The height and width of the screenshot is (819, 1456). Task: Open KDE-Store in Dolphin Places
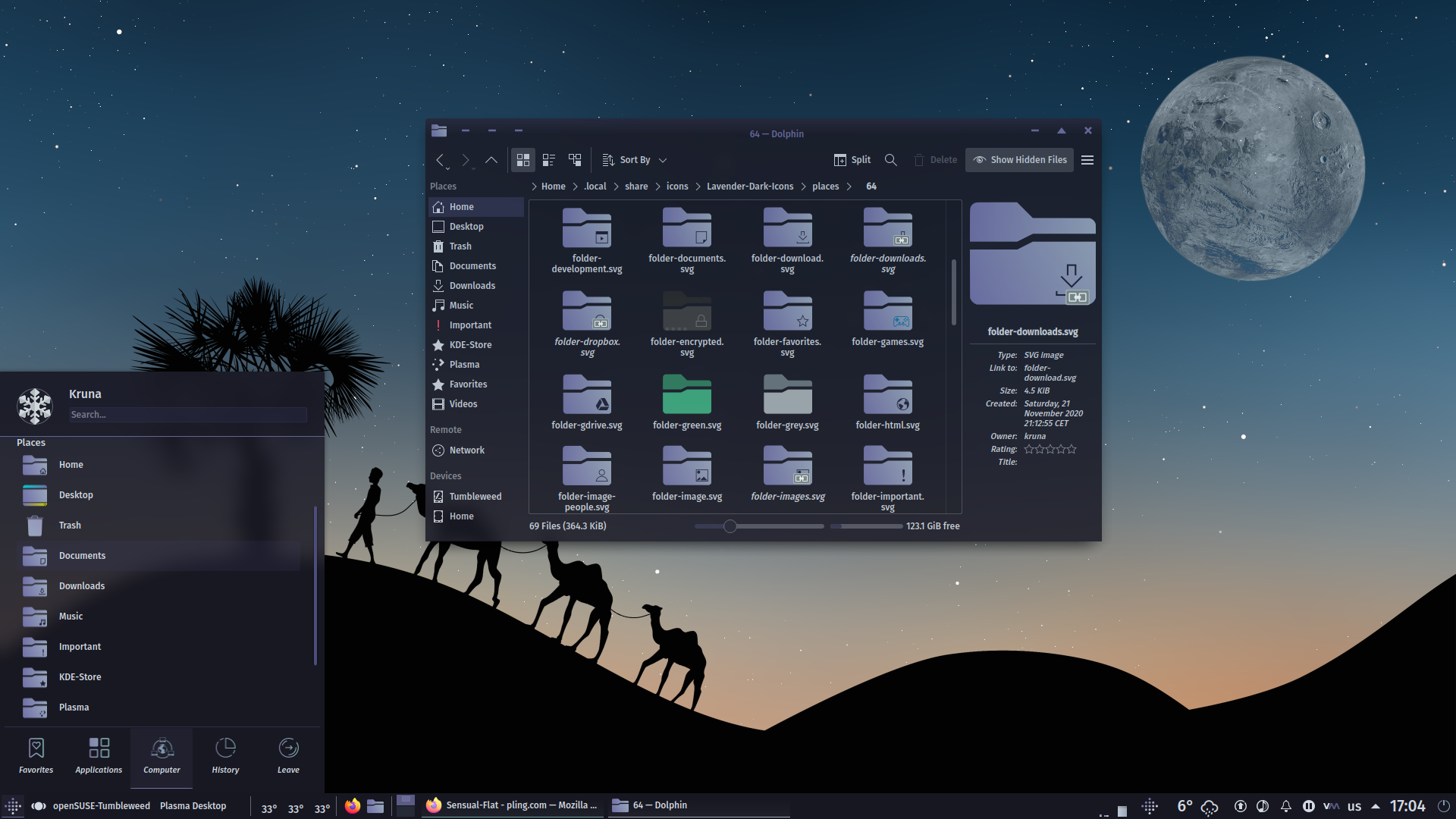[x=476, y=345]
